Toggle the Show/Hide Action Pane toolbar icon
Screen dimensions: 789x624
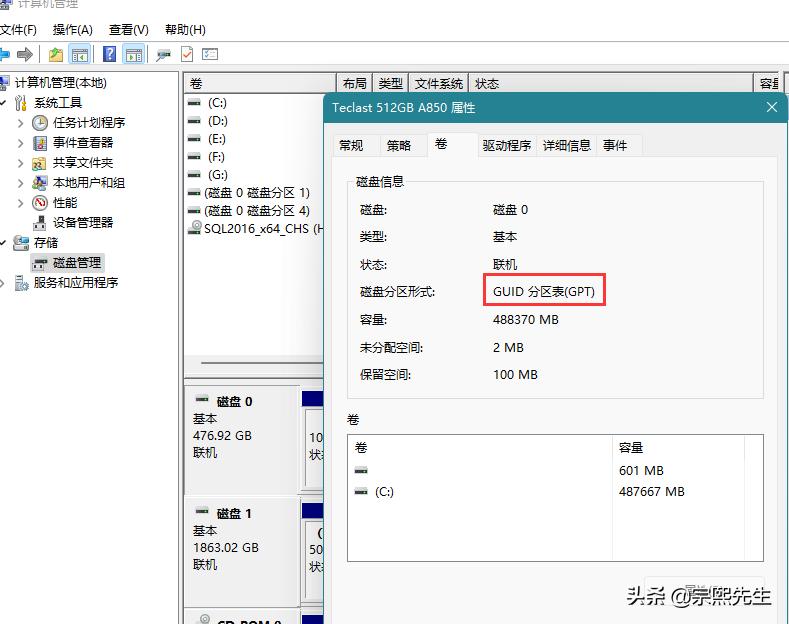[x=133, y=54]
